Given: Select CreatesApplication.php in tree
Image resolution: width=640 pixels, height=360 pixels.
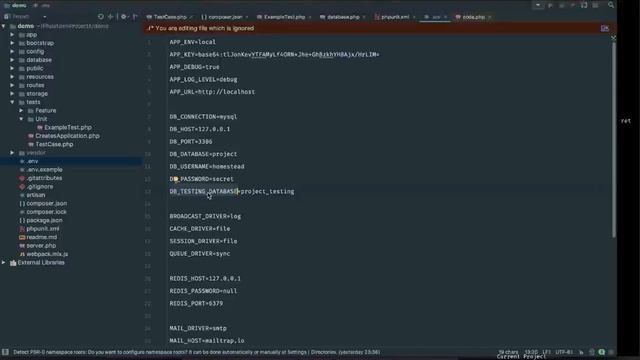Looking at the screenshot, I should (67, 136).
